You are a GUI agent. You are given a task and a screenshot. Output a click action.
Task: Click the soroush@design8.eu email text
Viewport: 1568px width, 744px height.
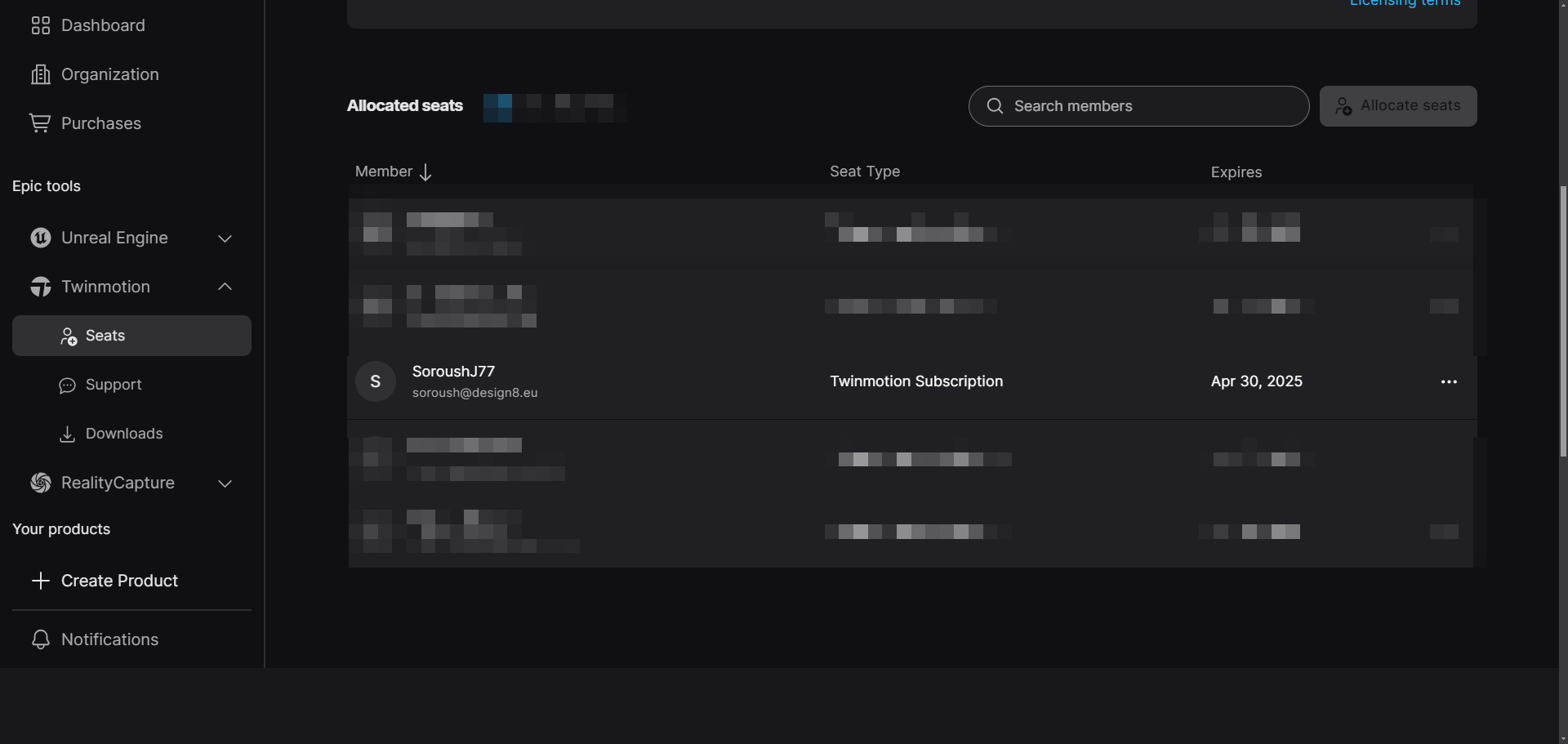[474, 393]
